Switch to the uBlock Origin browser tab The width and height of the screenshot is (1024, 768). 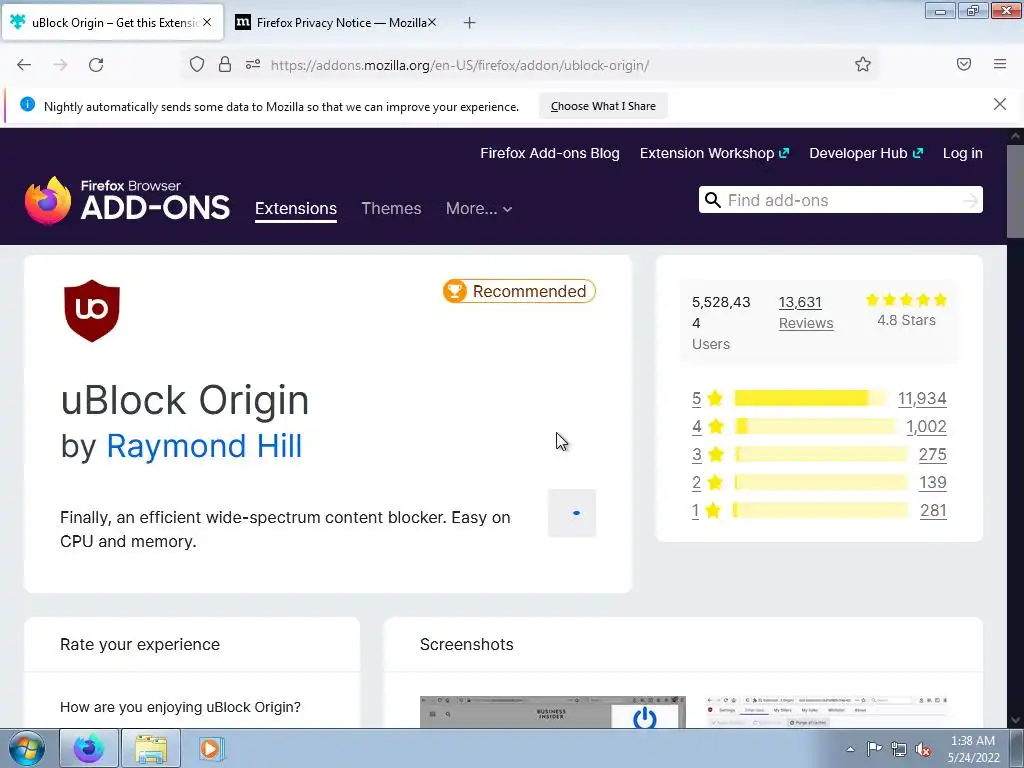(112, 22)
